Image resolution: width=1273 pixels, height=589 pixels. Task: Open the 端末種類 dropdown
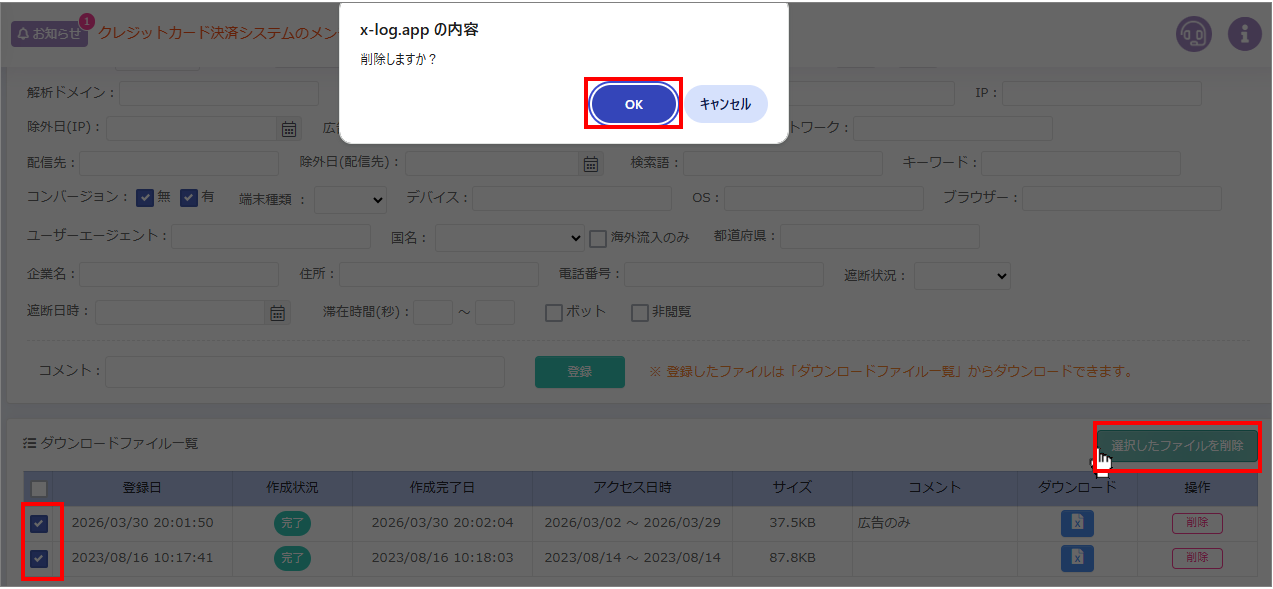350,199
